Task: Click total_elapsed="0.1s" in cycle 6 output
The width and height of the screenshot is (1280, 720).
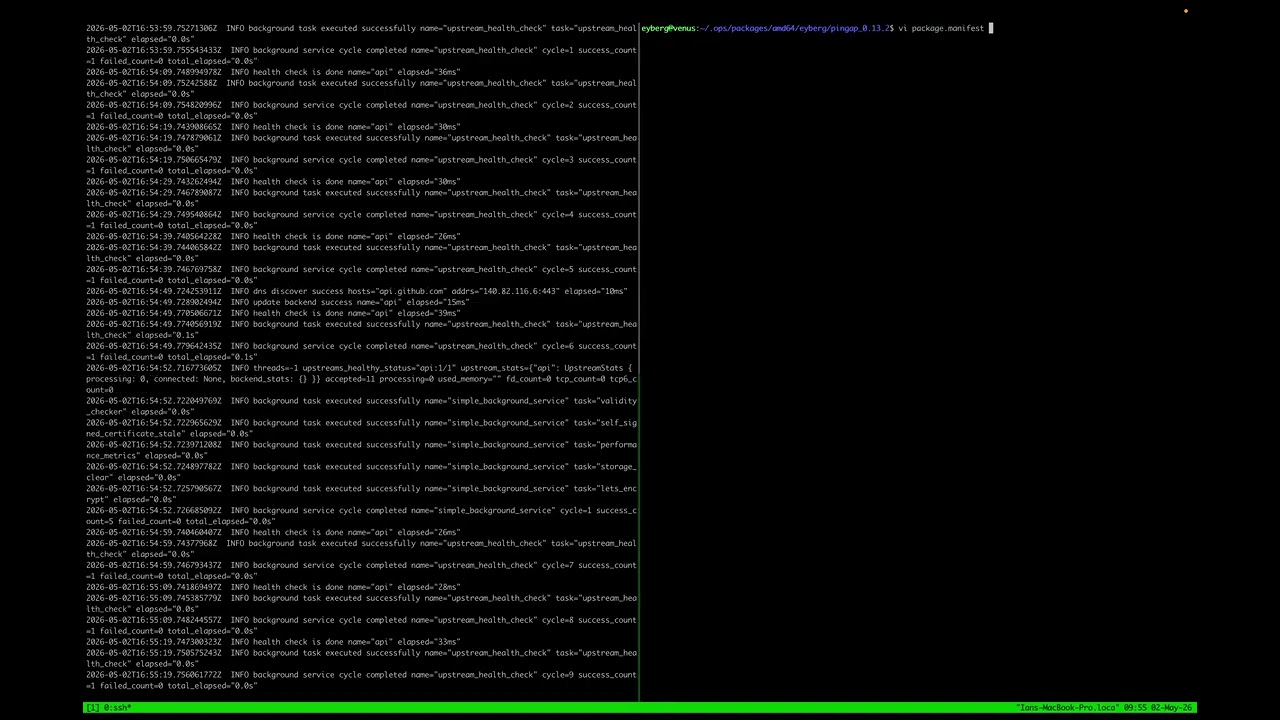Action: [212, 357]
